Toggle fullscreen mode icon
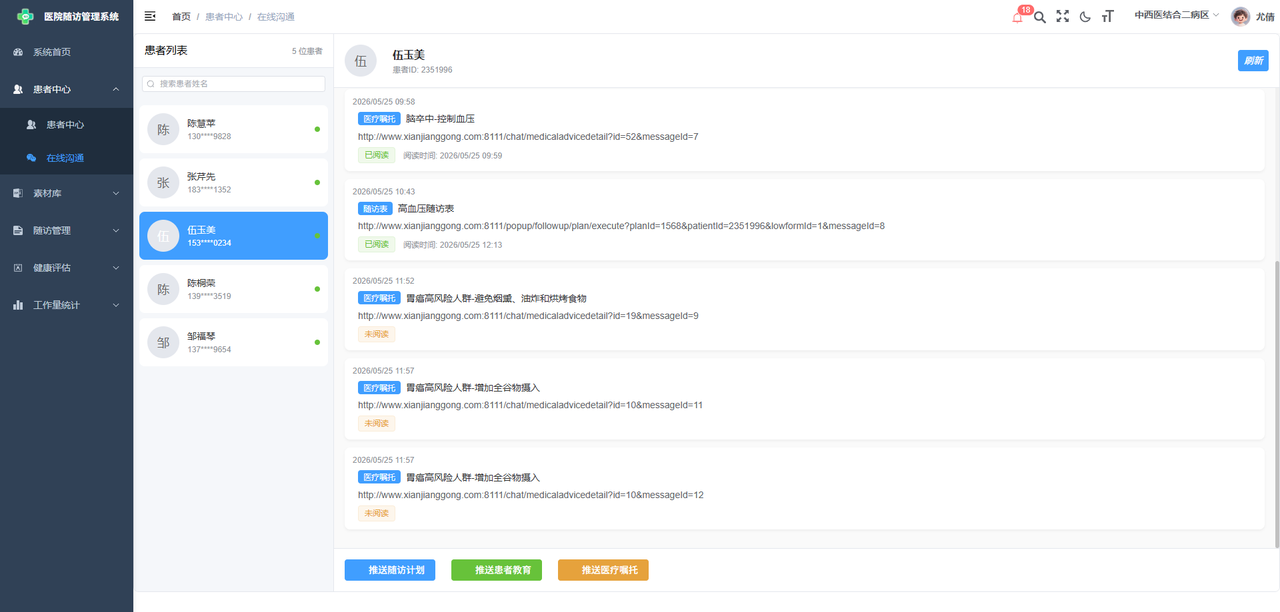Image resolution: width=1280 pixels, height=612 pixels. (x=1063, y=16)
